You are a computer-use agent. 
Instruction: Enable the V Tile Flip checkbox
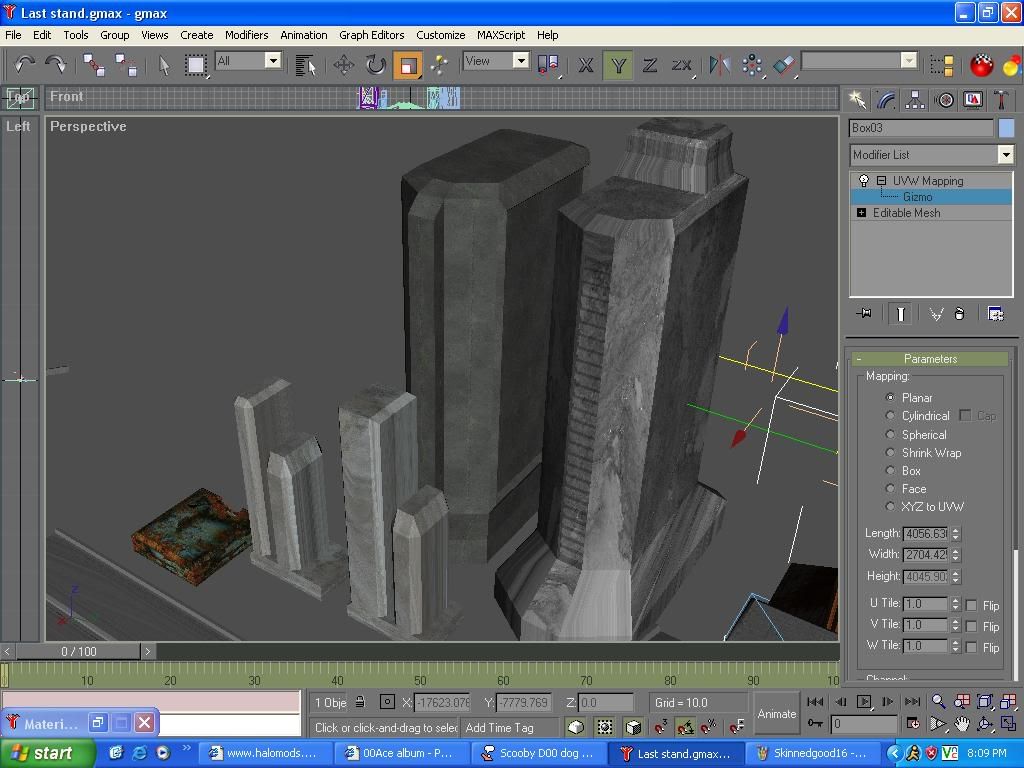point(971,626)
